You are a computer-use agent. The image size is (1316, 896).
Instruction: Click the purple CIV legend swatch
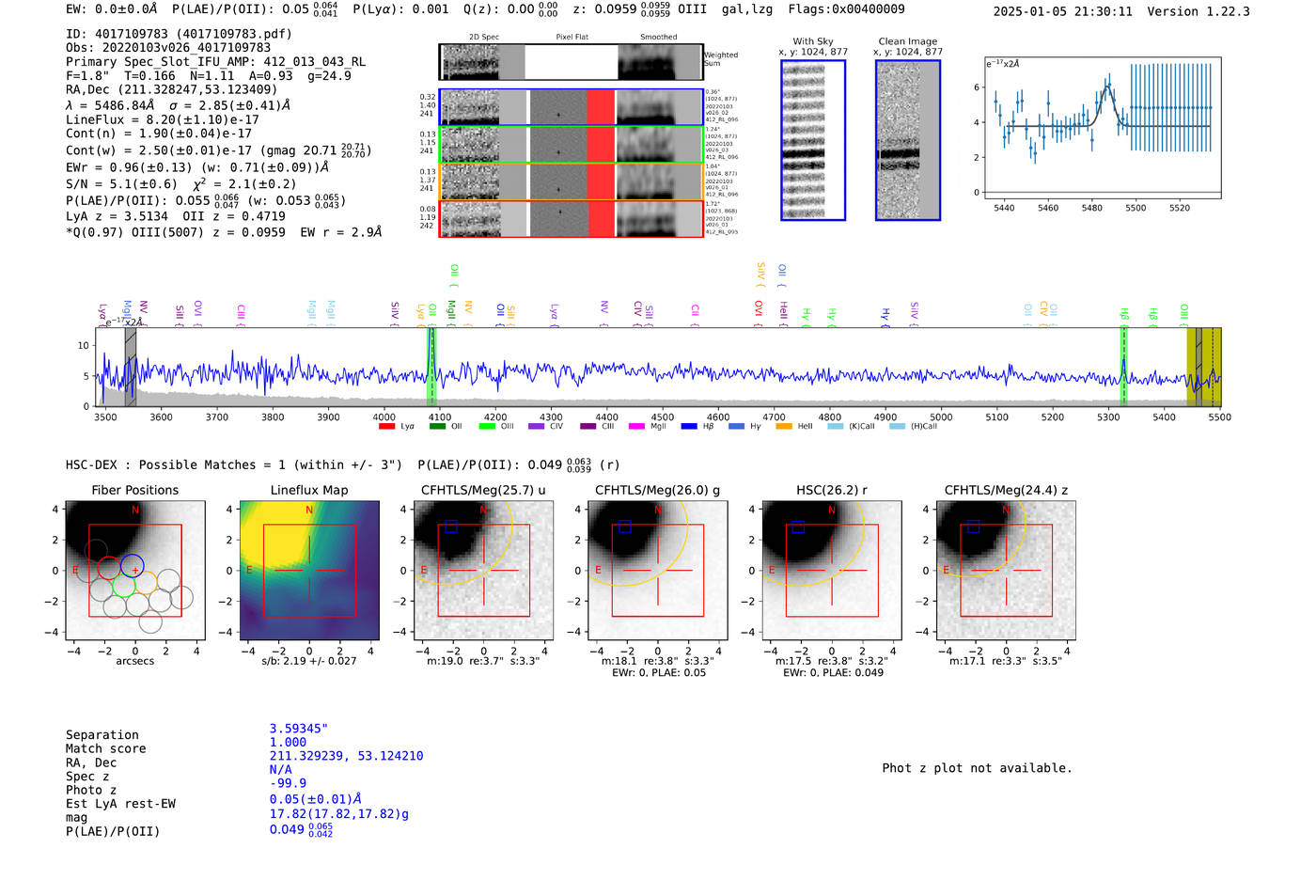[537, 426]
